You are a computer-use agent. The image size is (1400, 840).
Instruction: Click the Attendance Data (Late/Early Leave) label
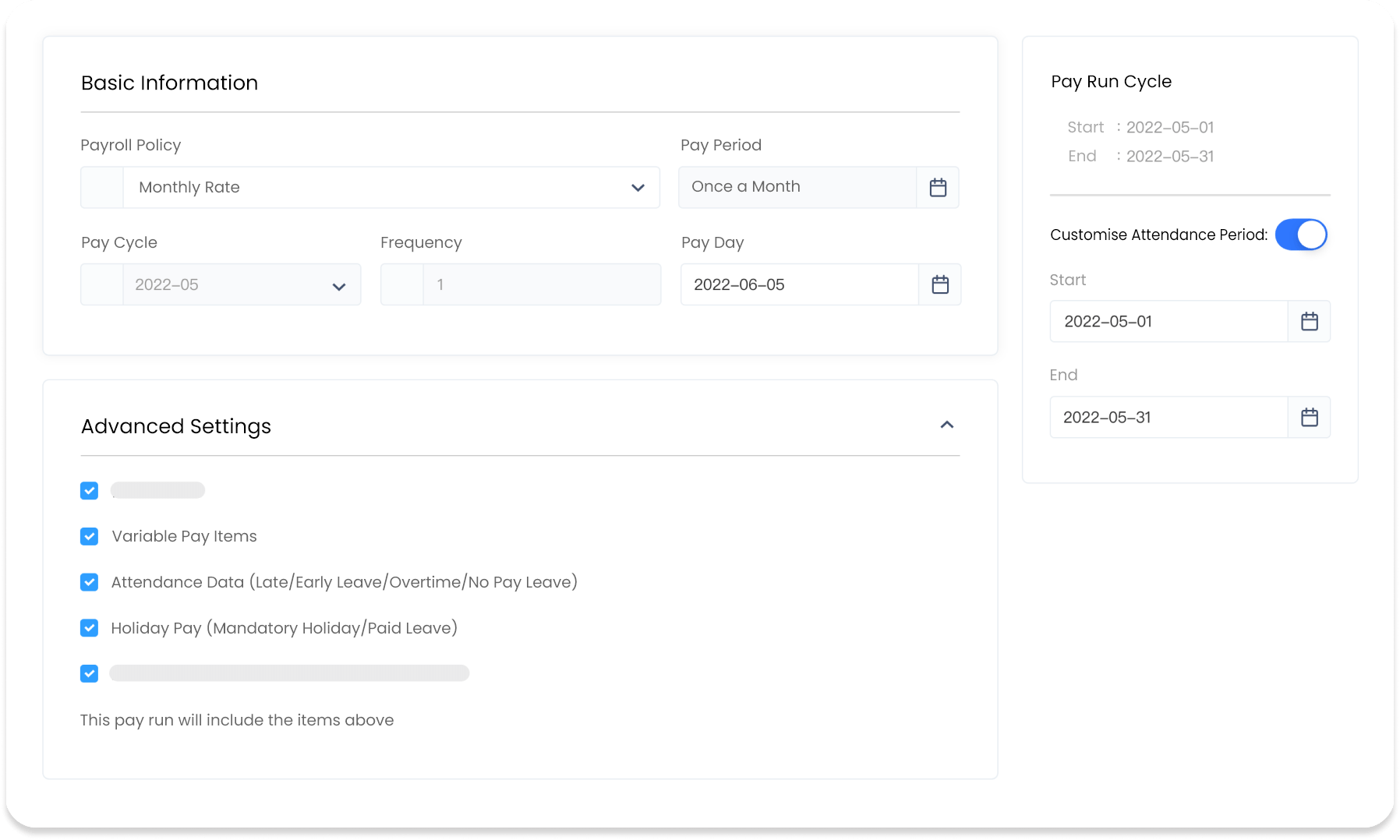pos(344,582)
